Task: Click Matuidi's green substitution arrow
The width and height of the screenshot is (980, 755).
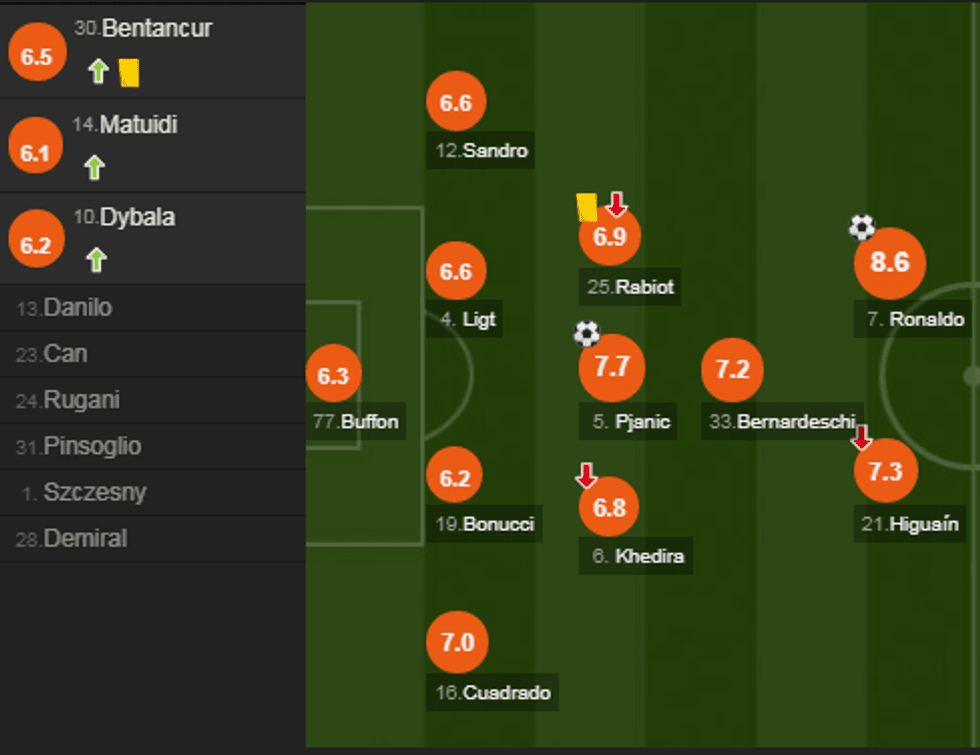Action: pyautogui.click(x=95, y=167)
